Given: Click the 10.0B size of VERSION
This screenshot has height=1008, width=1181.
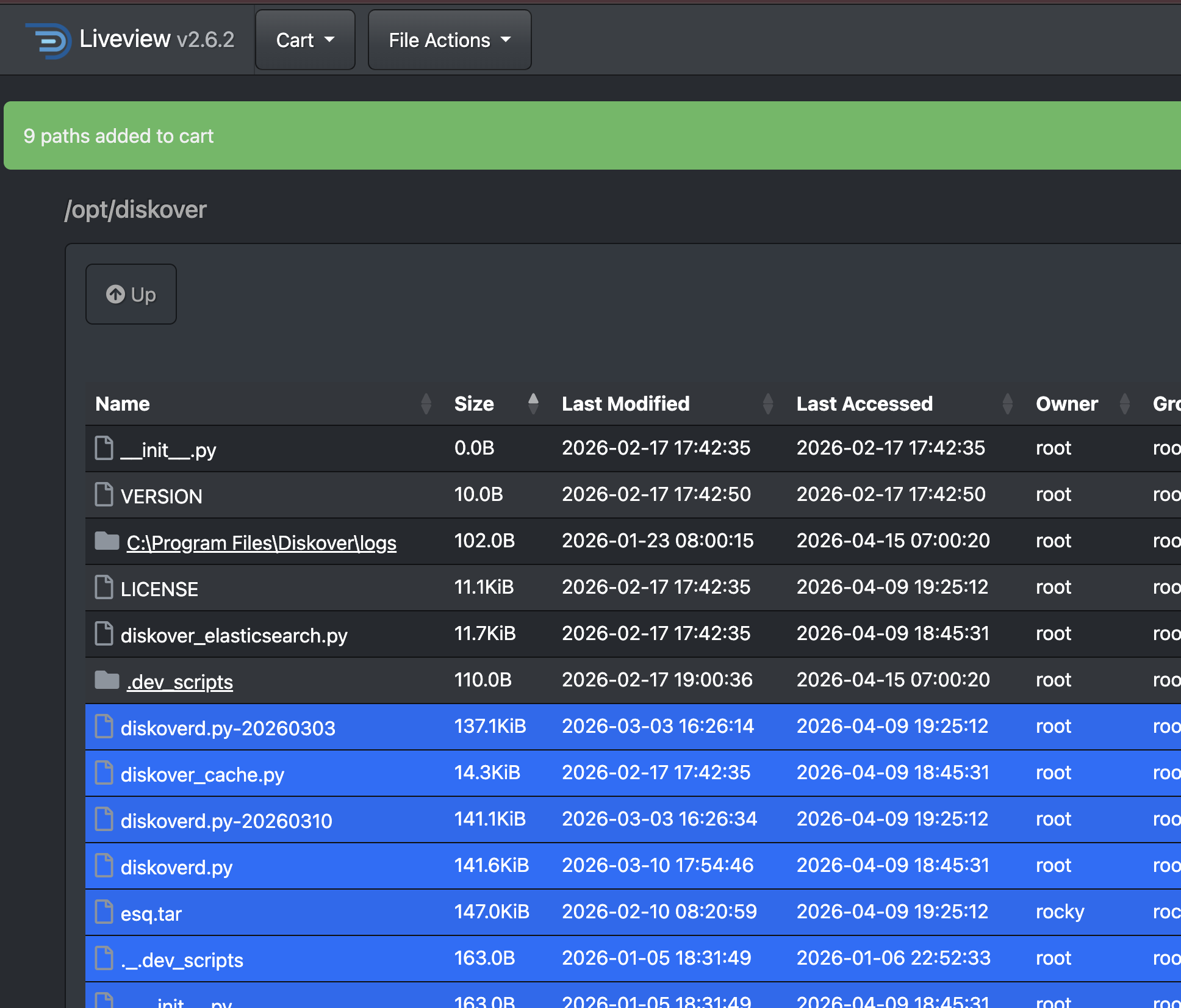Looking at the screenshot, I should click(x=479, y=494).
